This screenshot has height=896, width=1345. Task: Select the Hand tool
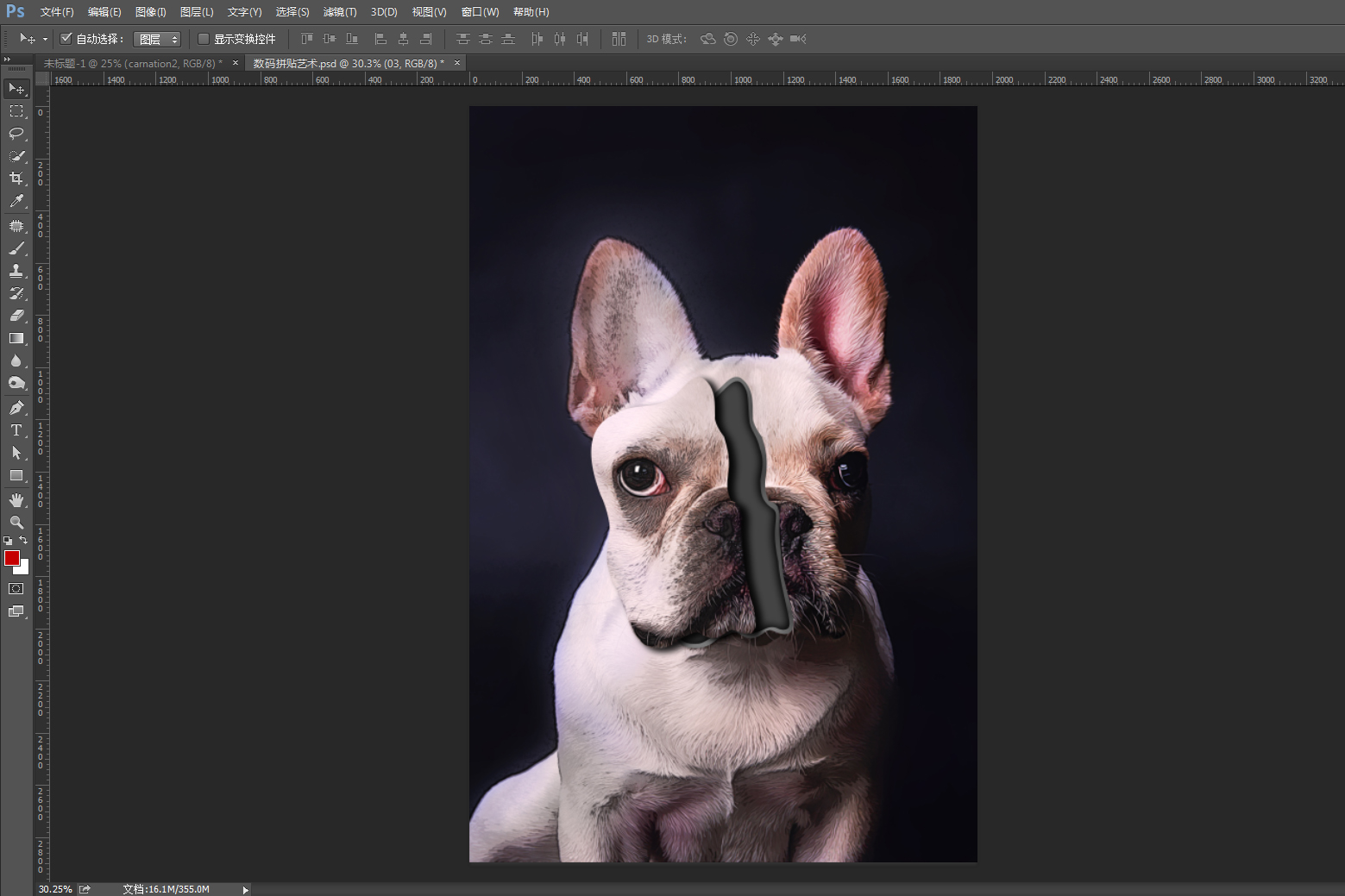(x=16, y=500)
